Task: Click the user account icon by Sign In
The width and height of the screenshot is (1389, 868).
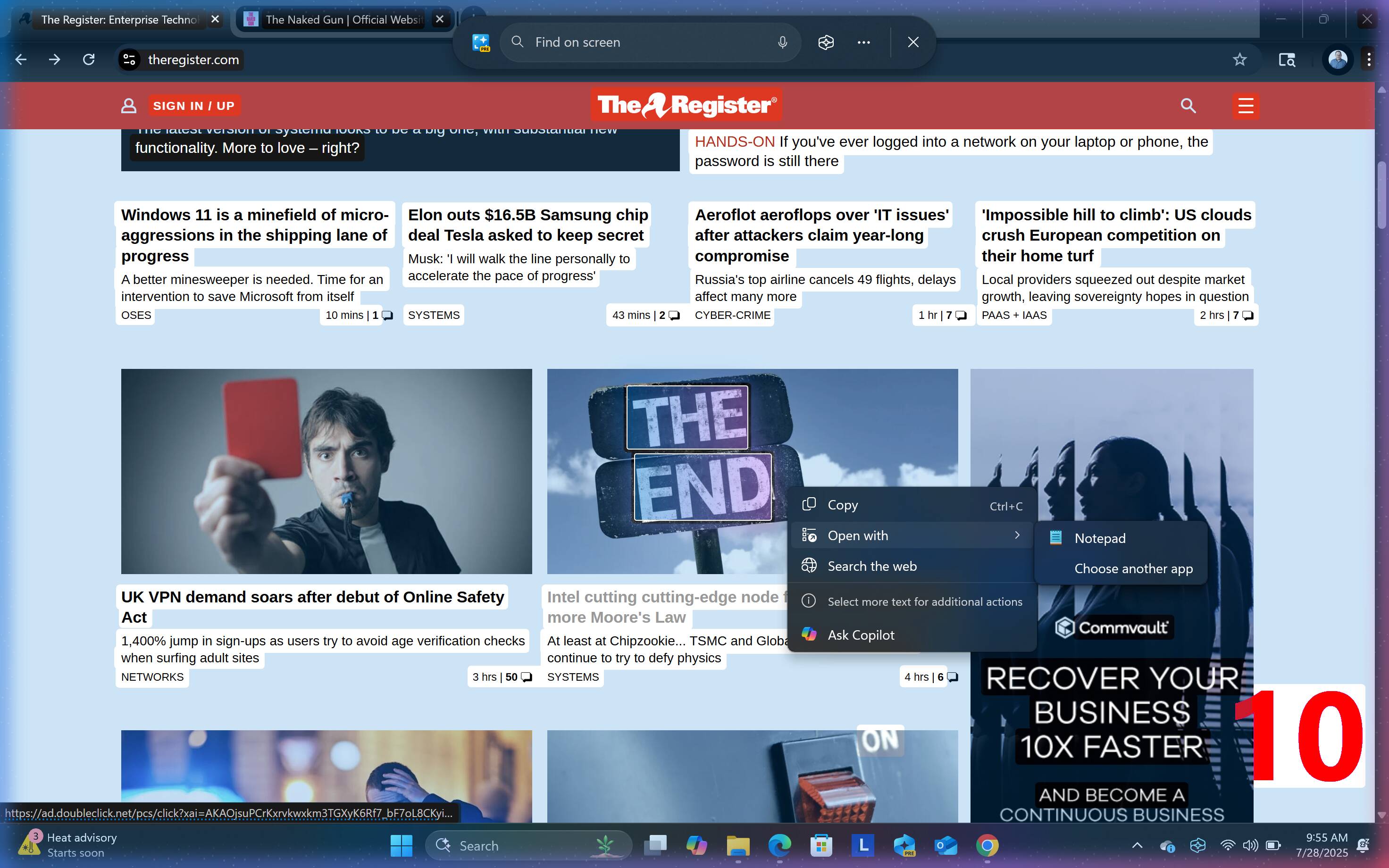Action: pyautogui.click(x=129, y=106)
